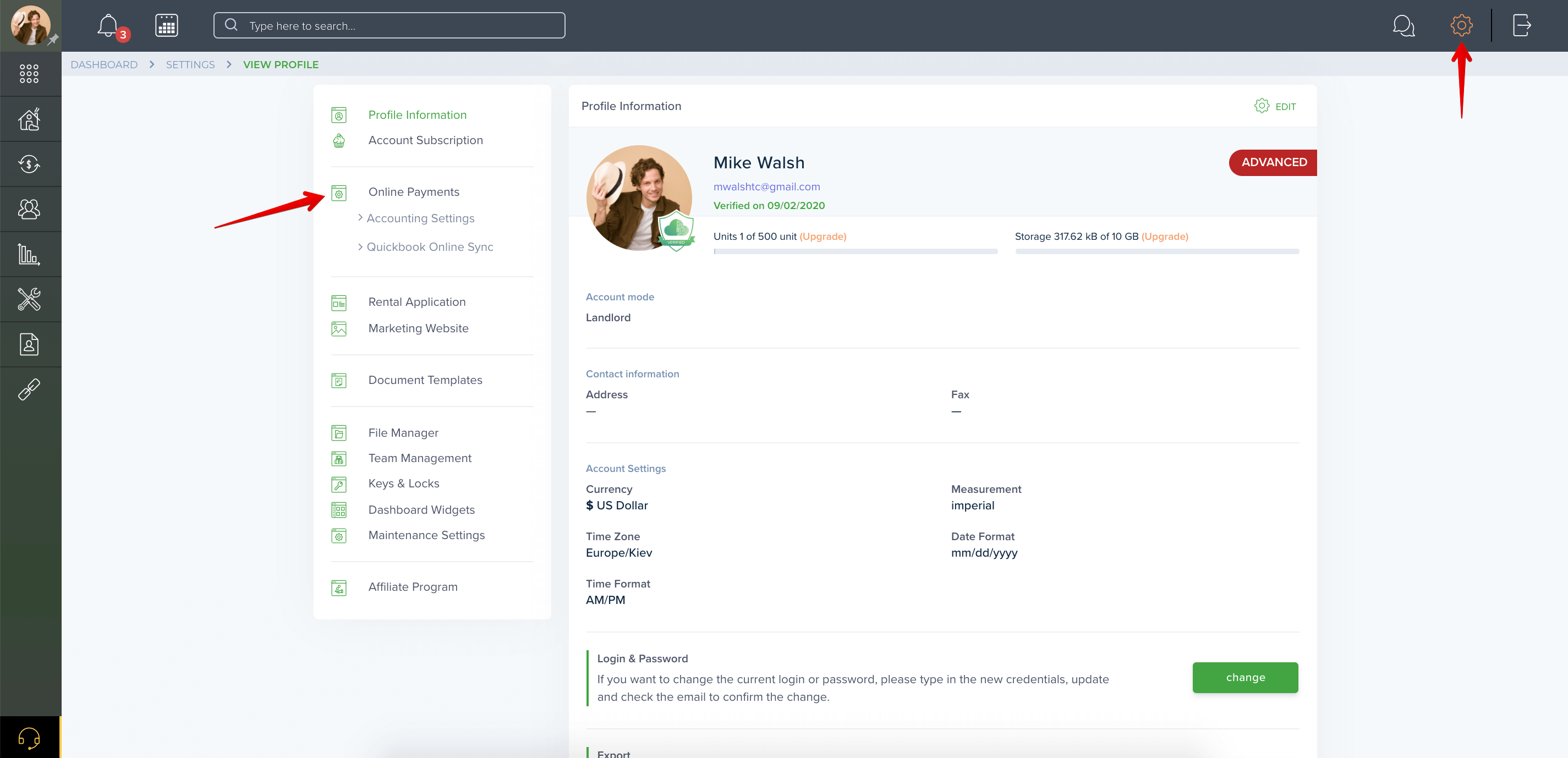Open Maintenance Settings

427,535
